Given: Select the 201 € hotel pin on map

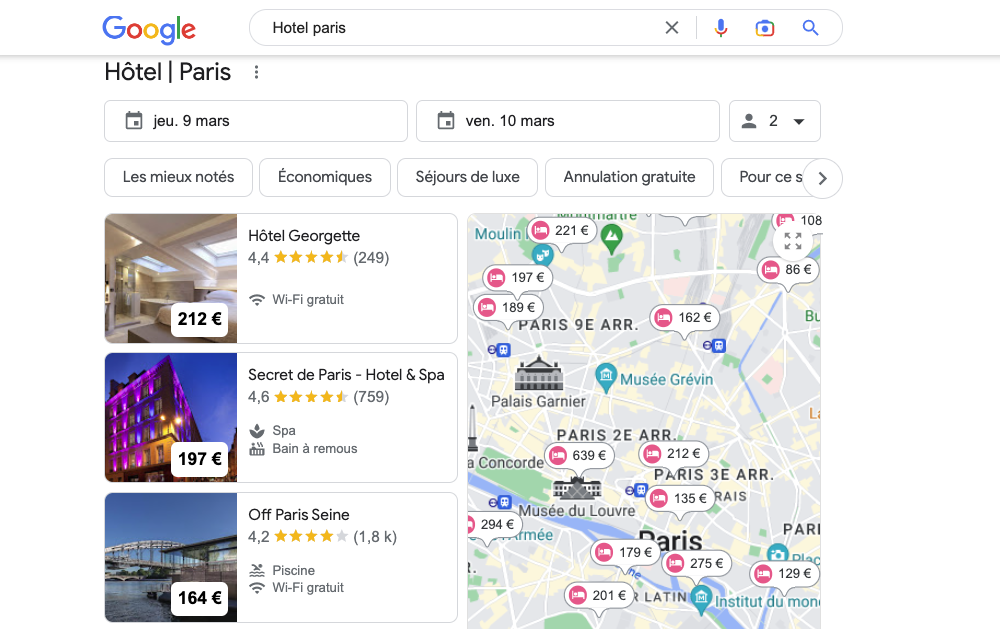Looking at the screenshot, I should click(x=598, y=596).
